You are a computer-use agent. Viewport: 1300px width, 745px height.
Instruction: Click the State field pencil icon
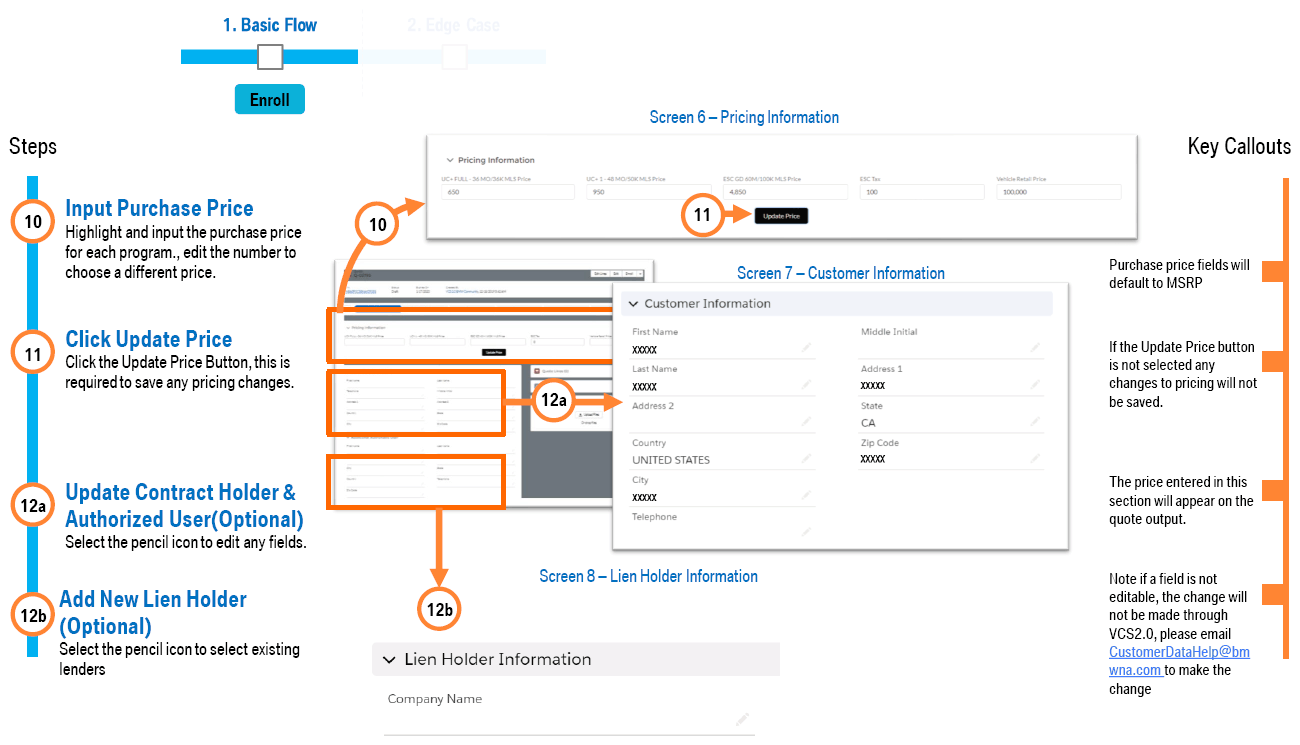coord(1035,423)
